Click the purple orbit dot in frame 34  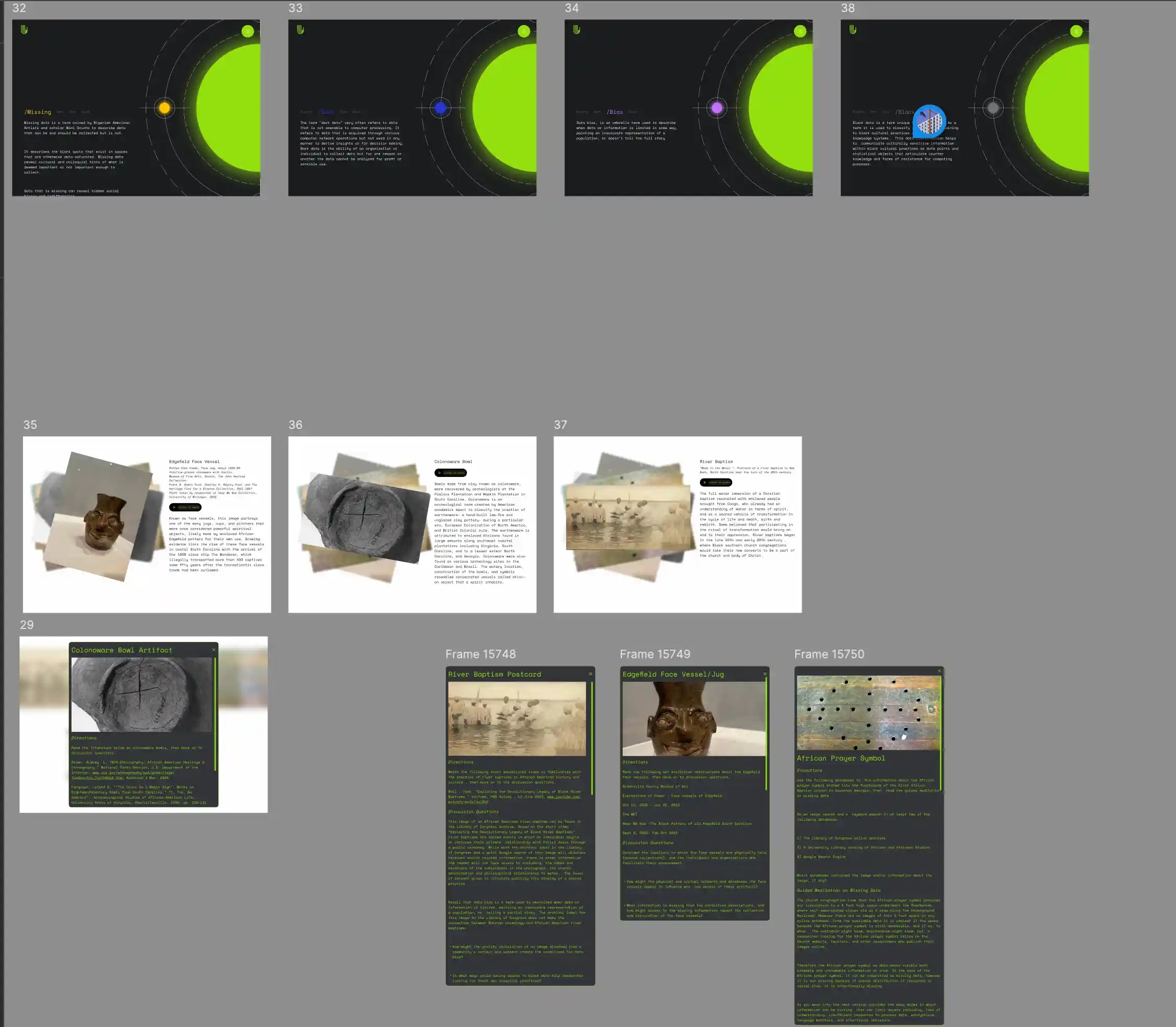[716, 108]
